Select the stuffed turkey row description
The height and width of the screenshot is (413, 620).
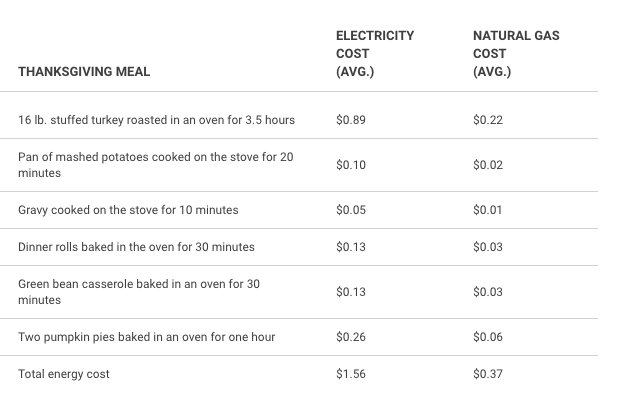[x=156, y=120]
